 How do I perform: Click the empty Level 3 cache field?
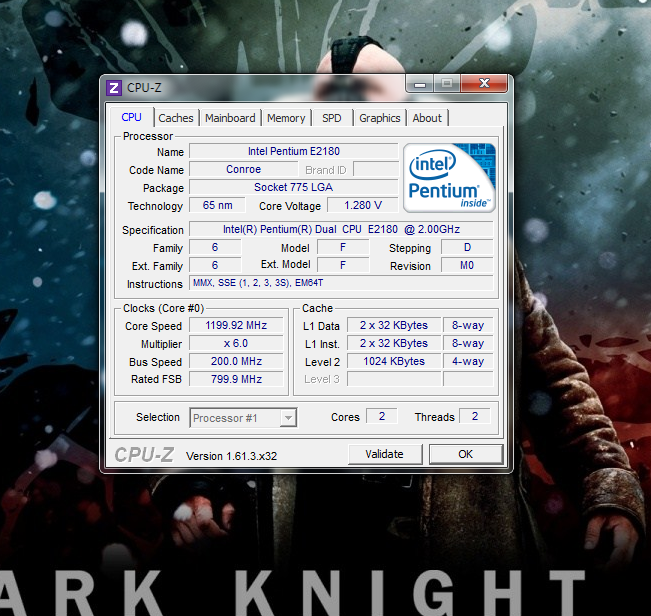[x=394, y=379]
